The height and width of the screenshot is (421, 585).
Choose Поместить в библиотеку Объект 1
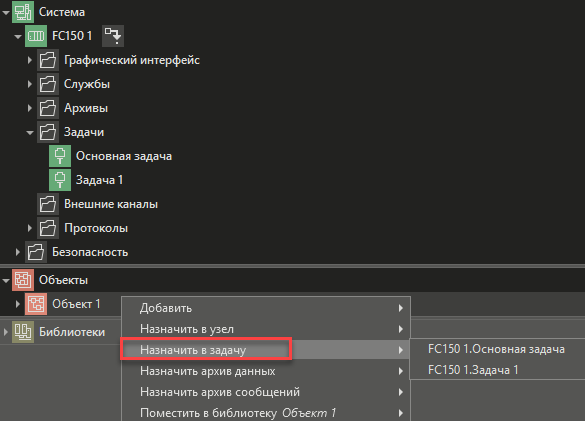pos(266,412)
